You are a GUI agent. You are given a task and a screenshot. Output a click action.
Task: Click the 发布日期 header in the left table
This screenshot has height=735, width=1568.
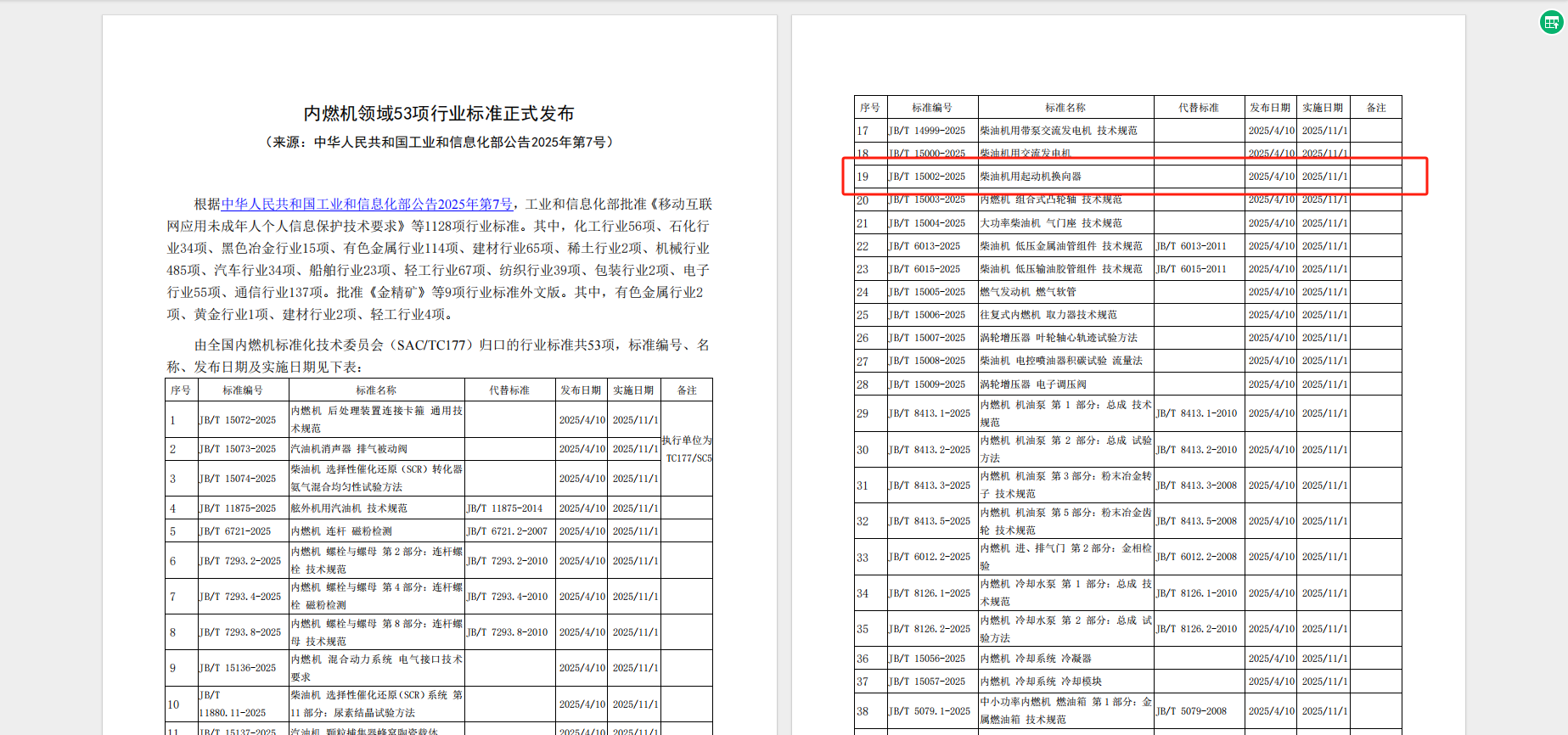pos(581,390)
